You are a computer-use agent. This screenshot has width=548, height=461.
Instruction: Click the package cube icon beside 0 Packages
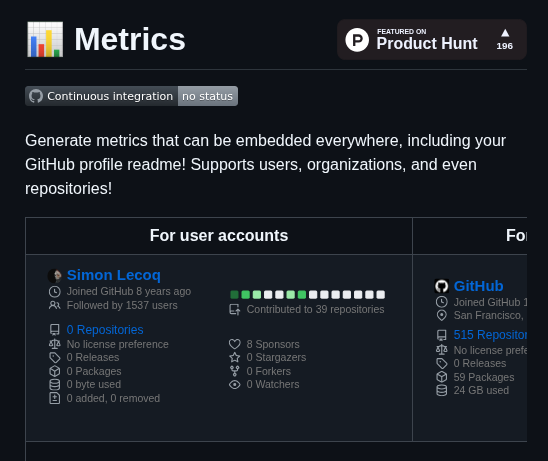(55, 371)
